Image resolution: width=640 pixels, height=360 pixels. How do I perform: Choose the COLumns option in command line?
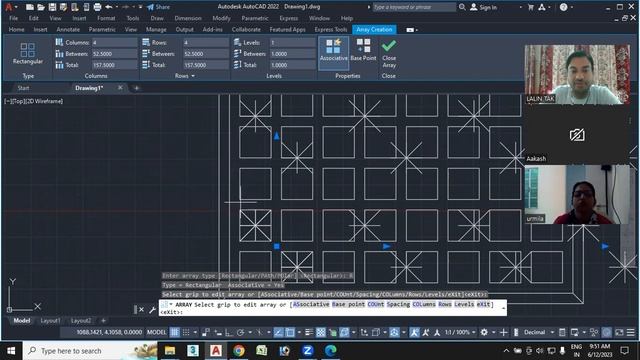pos(424,304)
